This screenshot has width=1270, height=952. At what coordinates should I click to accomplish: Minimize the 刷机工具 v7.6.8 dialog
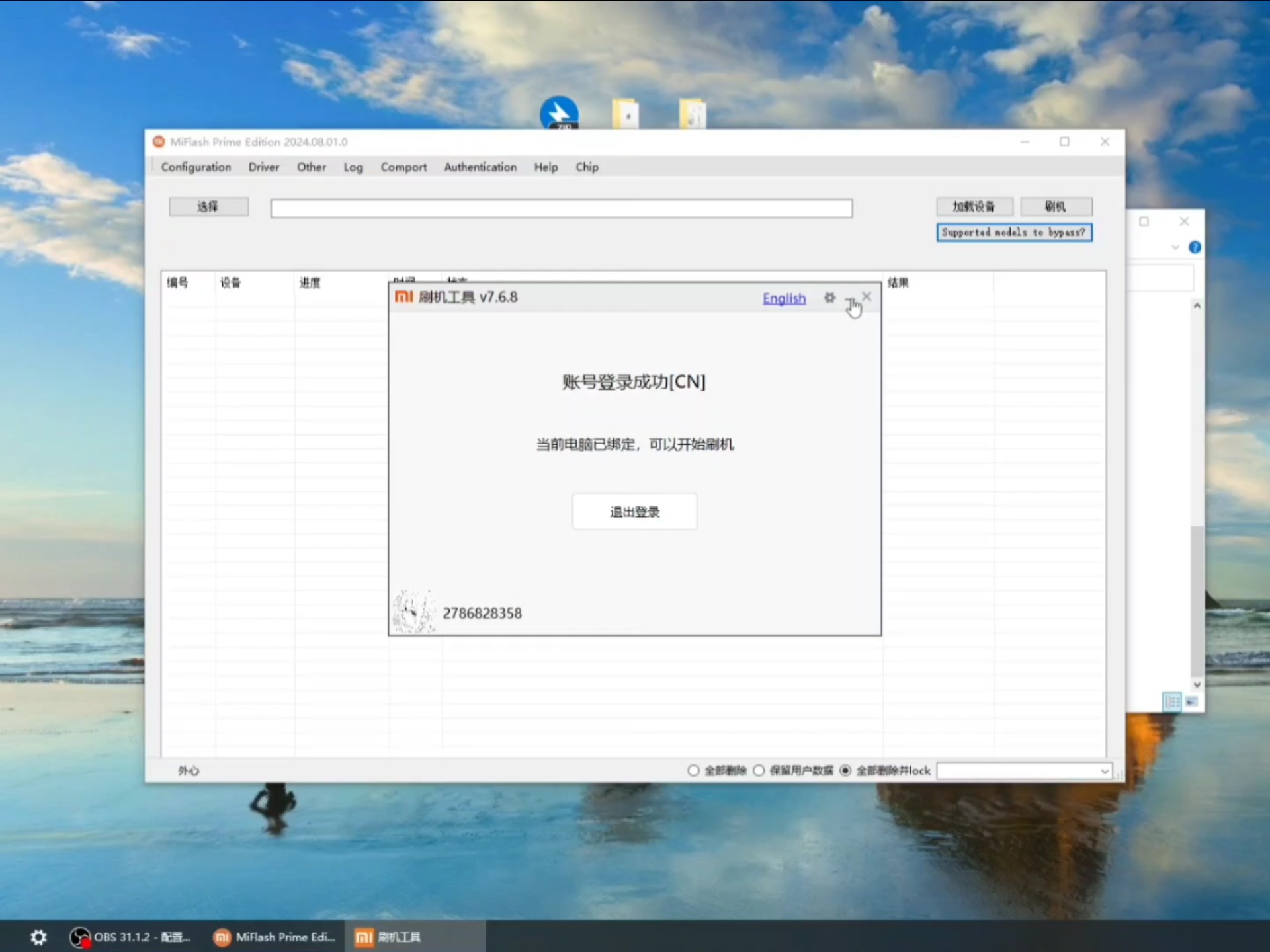coord(849,299)
